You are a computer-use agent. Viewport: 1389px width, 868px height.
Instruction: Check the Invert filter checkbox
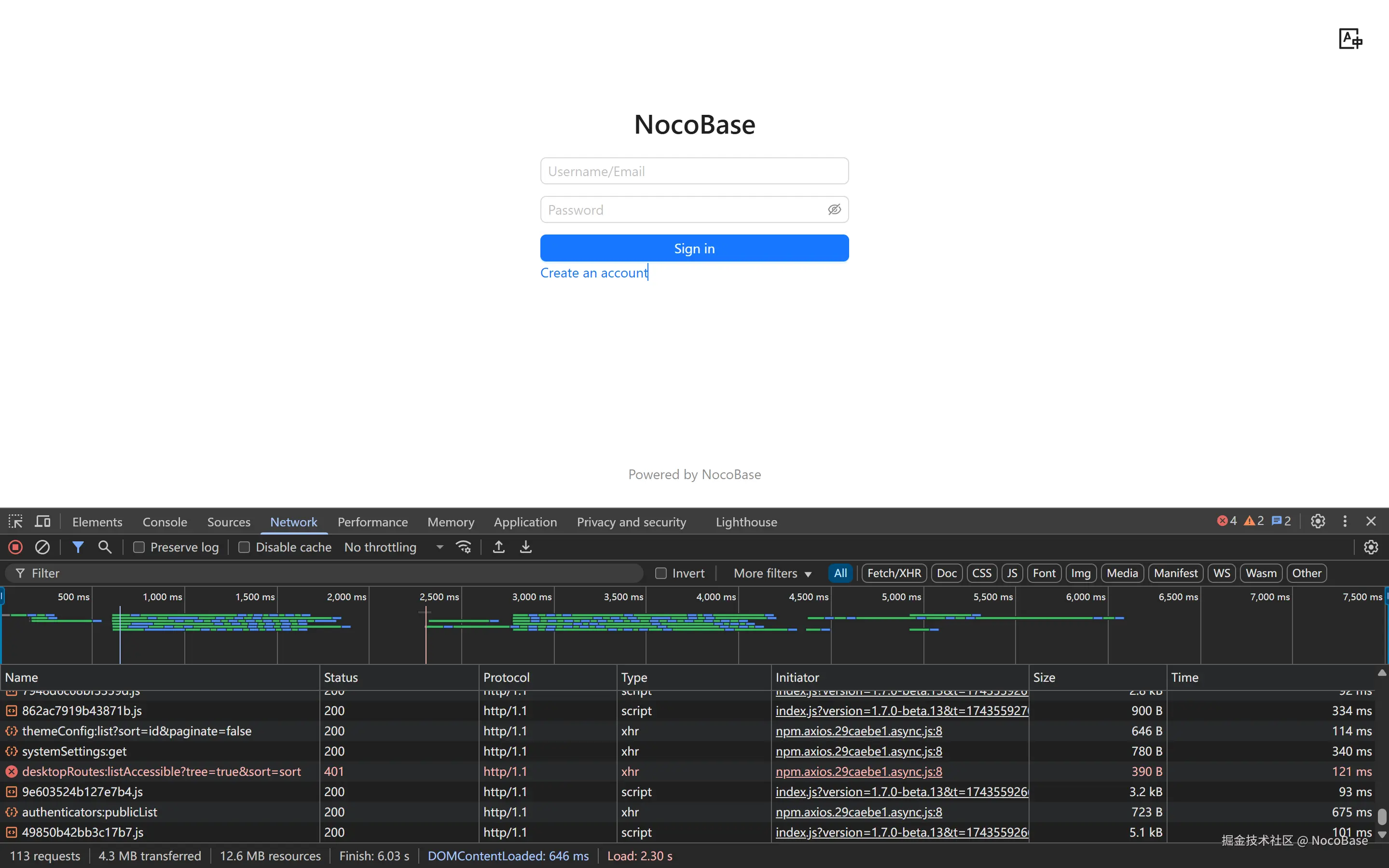tap(660, 573)
